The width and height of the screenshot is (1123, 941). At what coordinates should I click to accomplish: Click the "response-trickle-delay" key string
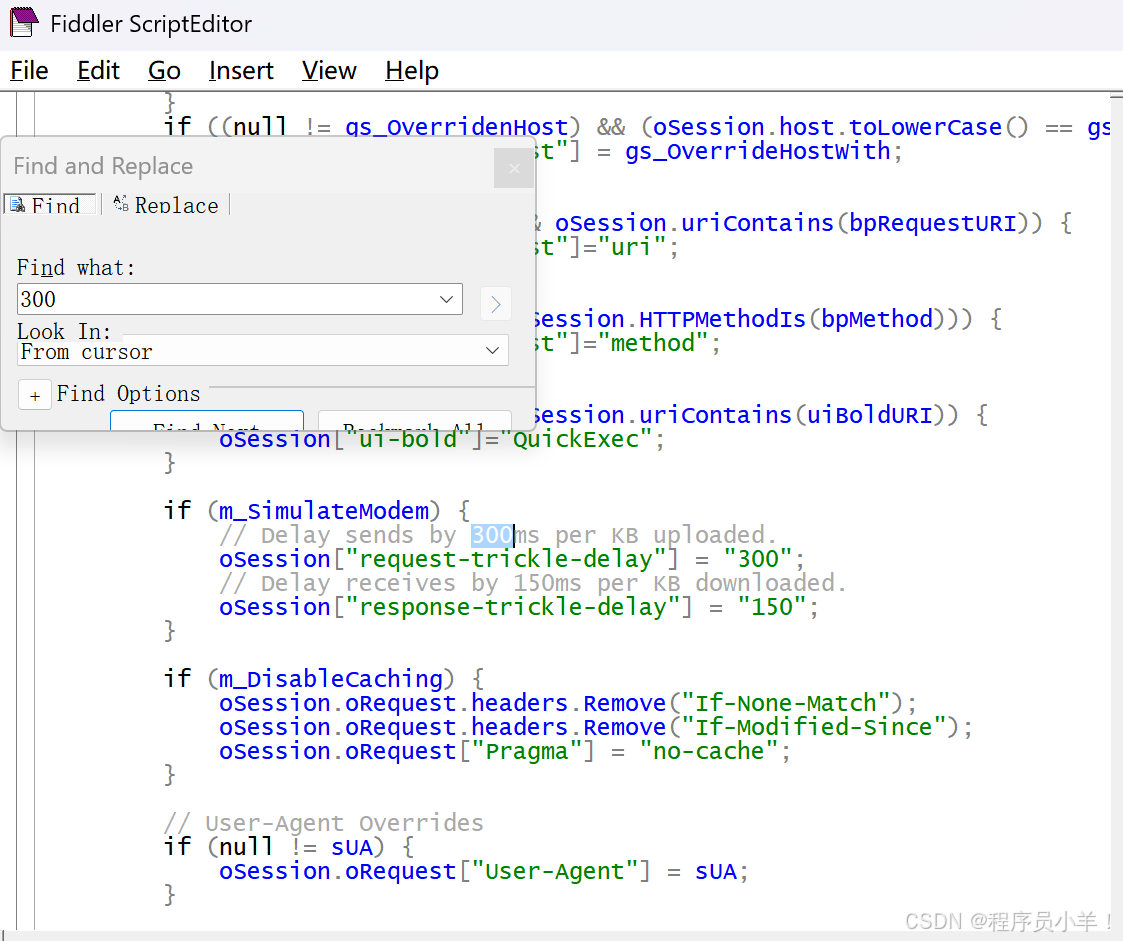(513, 607)
